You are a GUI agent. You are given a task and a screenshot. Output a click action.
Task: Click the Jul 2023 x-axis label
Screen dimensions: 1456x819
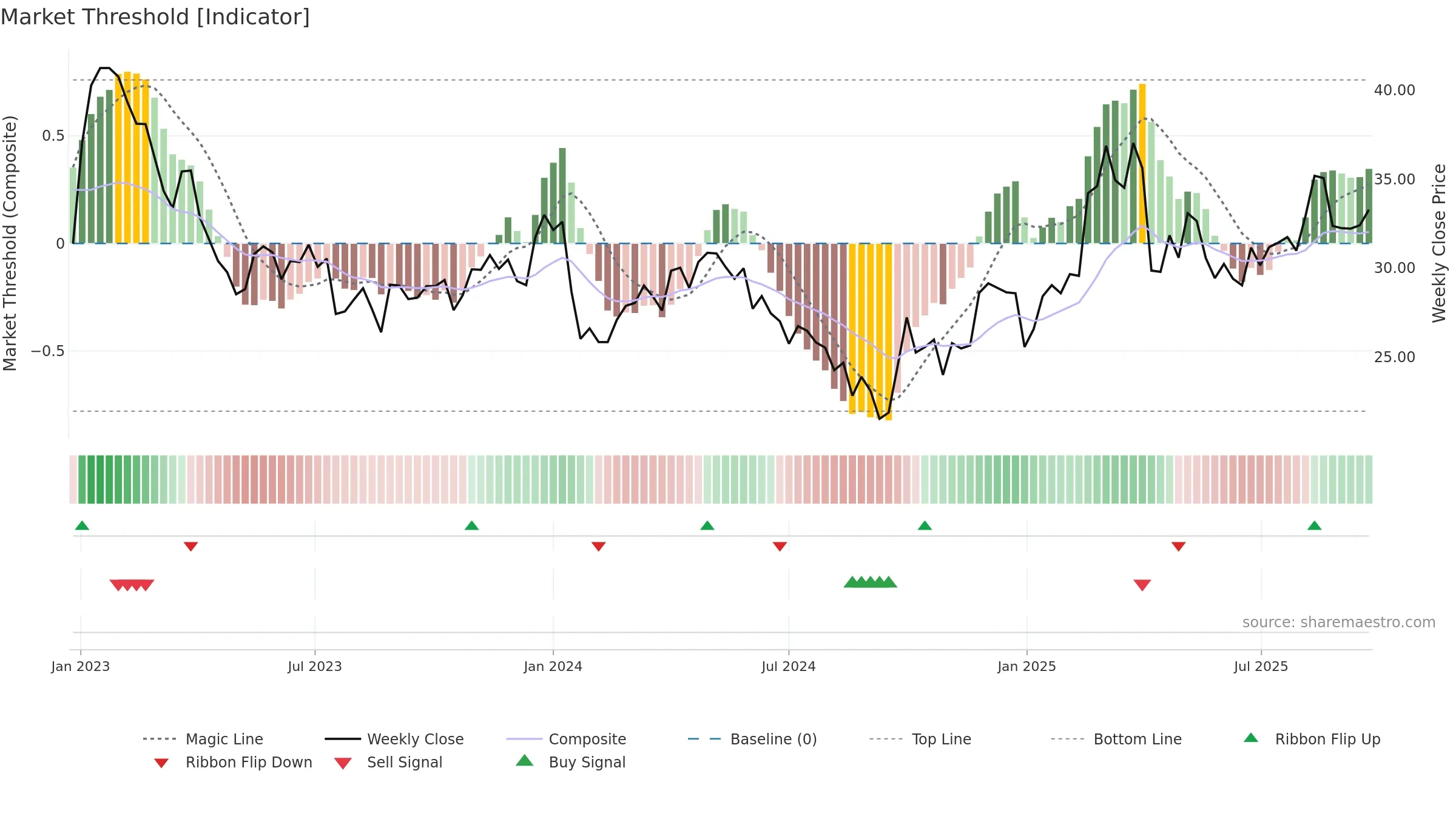[x=315, y=667]
